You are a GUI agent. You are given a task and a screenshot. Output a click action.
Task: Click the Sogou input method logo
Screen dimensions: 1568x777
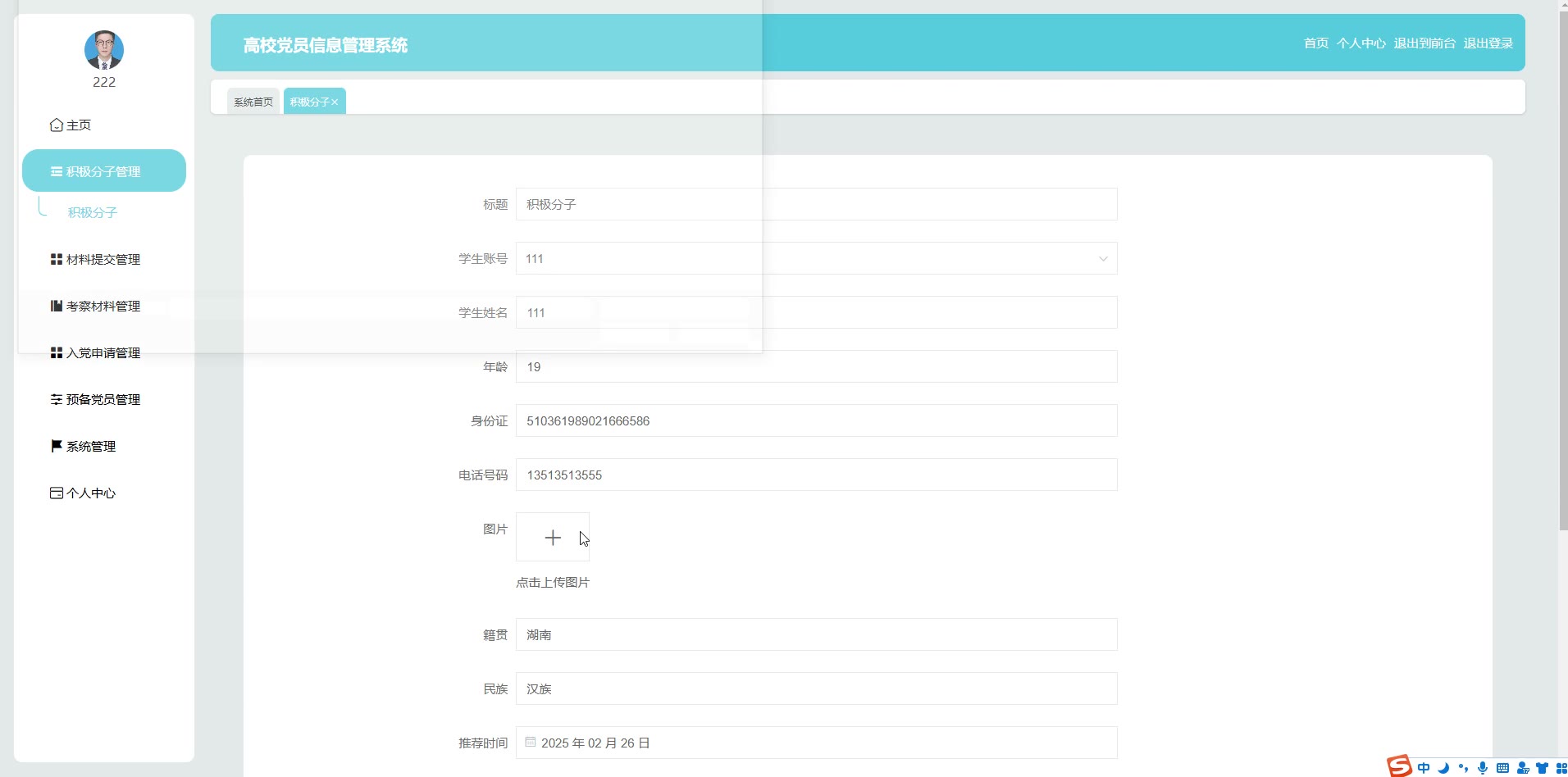1399,766
